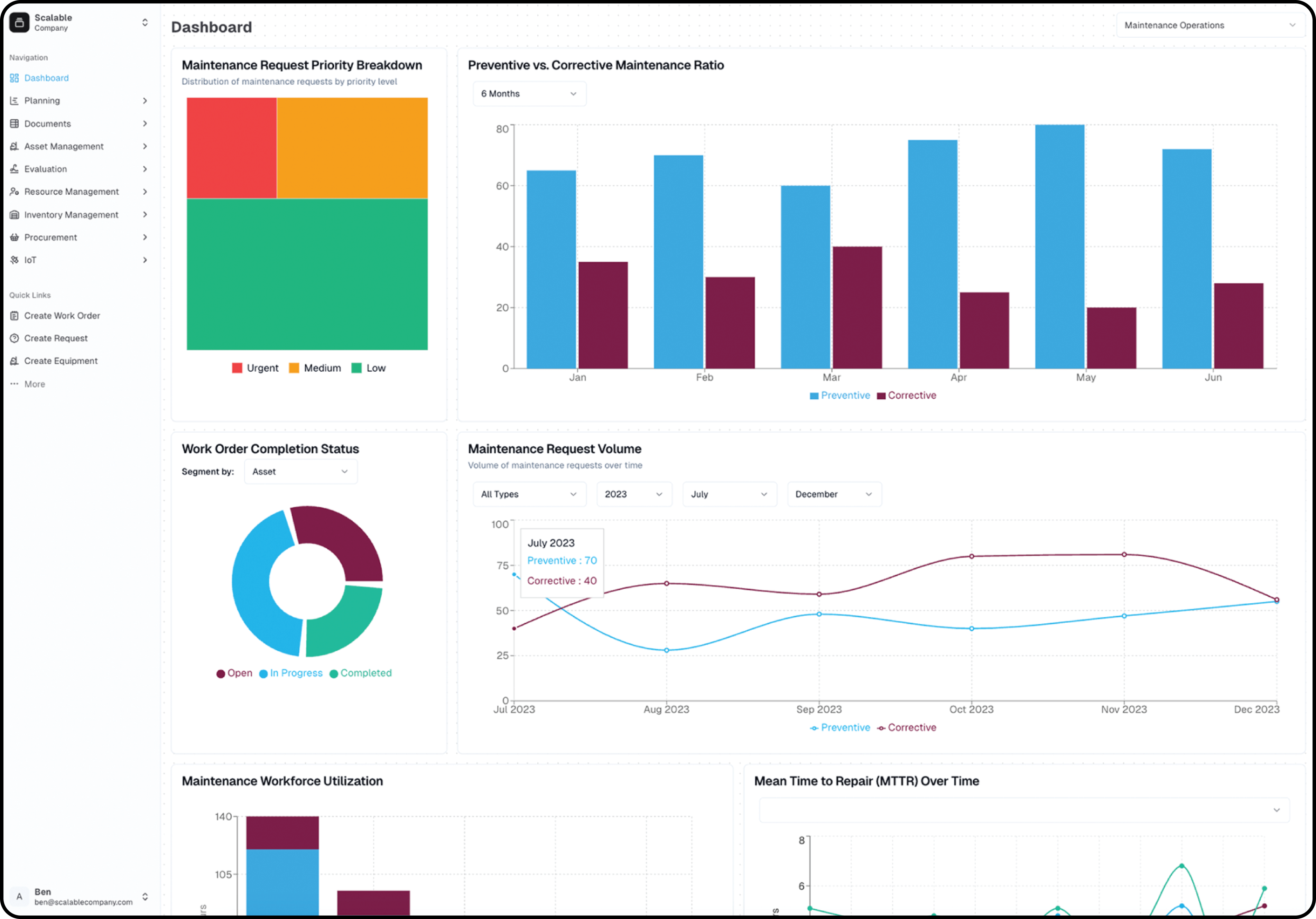Toggle Medium legend in priority treemap

(x=315, y=368)
